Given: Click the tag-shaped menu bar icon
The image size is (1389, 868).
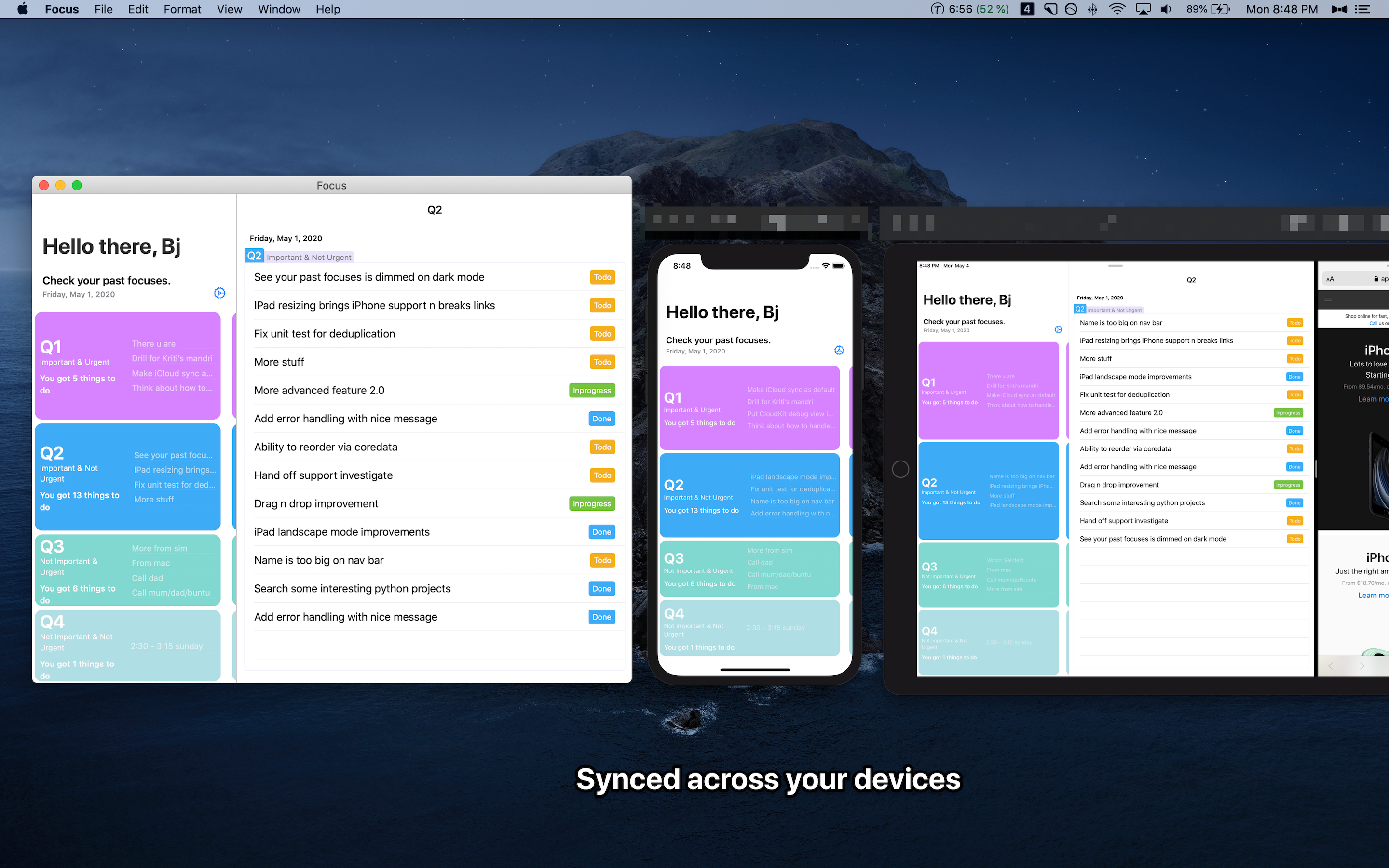Looking at the screenshot, I should (1050, 9).
